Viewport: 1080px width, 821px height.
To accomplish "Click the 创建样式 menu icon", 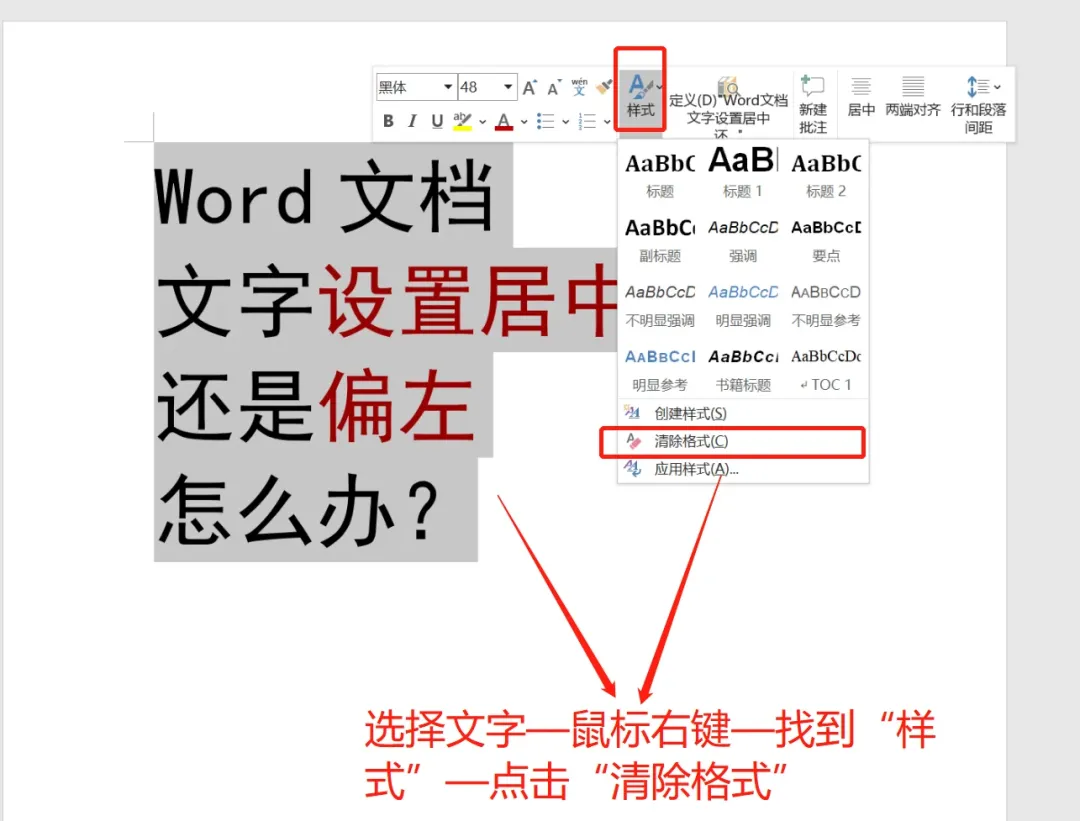I will pyautogui.click(x=632, y=413).
